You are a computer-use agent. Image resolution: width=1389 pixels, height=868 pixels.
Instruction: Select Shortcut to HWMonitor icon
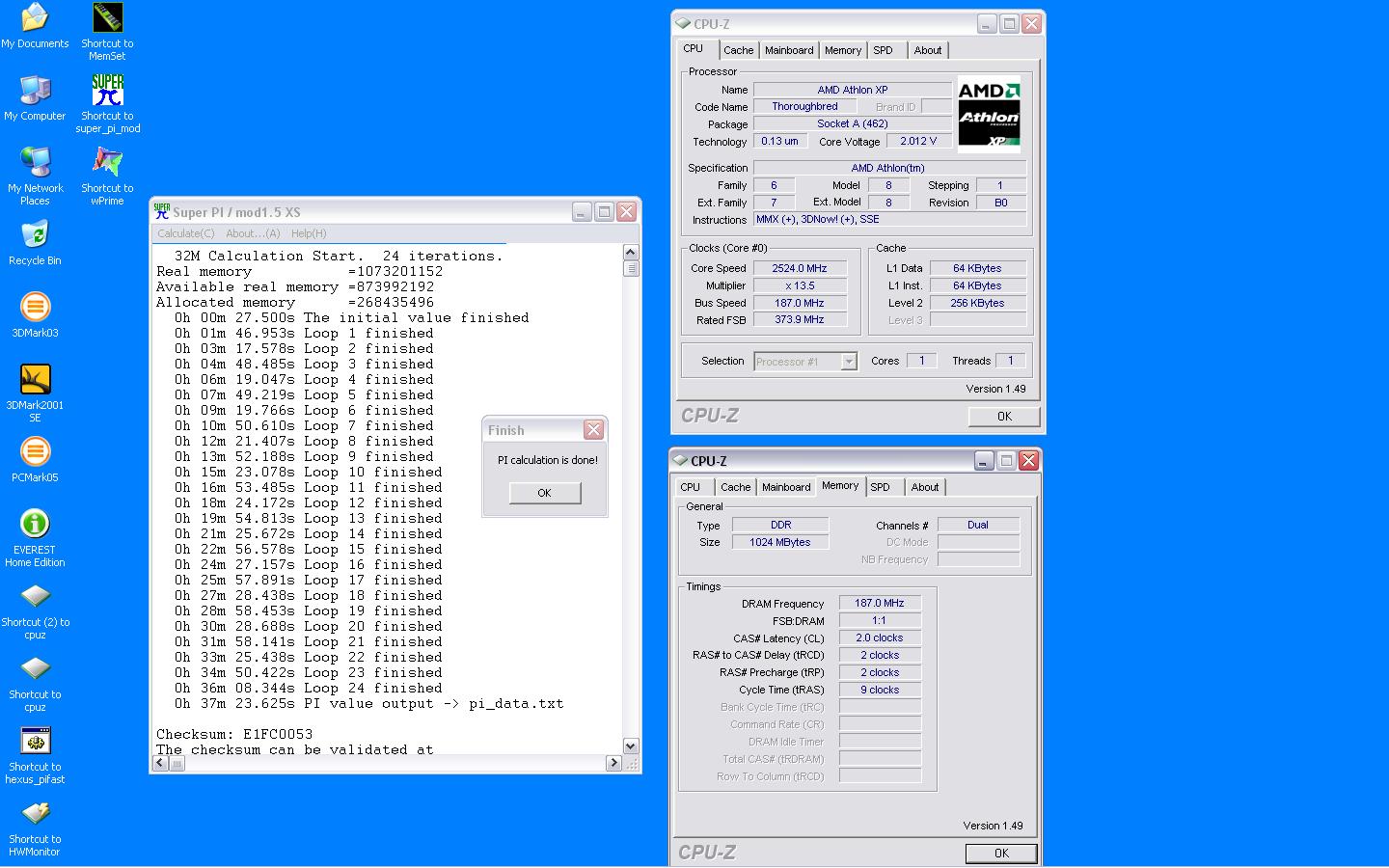(35, 827)
